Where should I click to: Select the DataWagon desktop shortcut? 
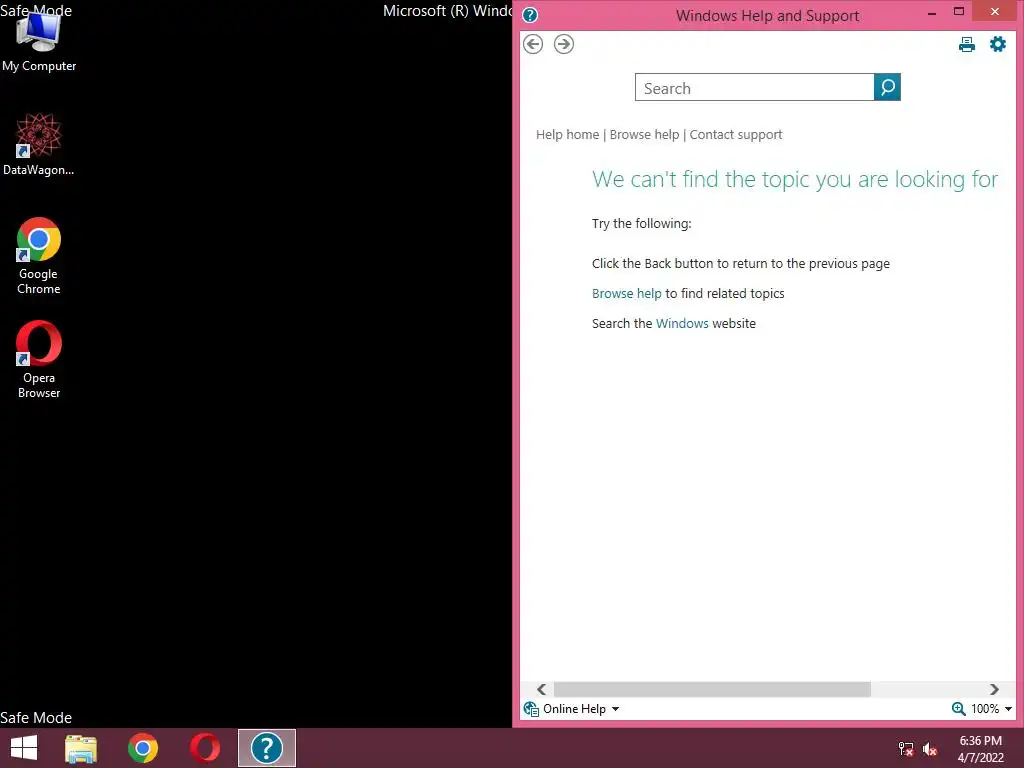pyautogui.click(x=39, y=144)
